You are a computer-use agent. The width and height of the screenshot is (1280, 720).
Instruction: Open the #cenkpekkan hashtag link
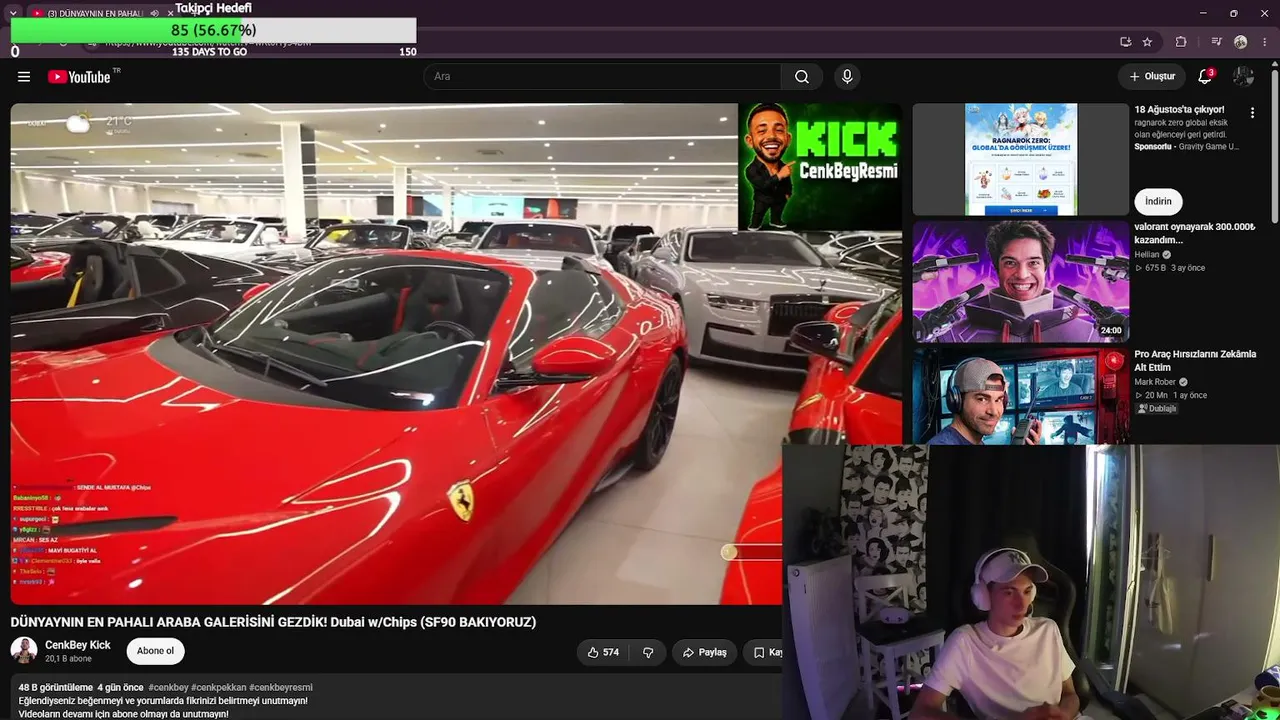(218, 688)
